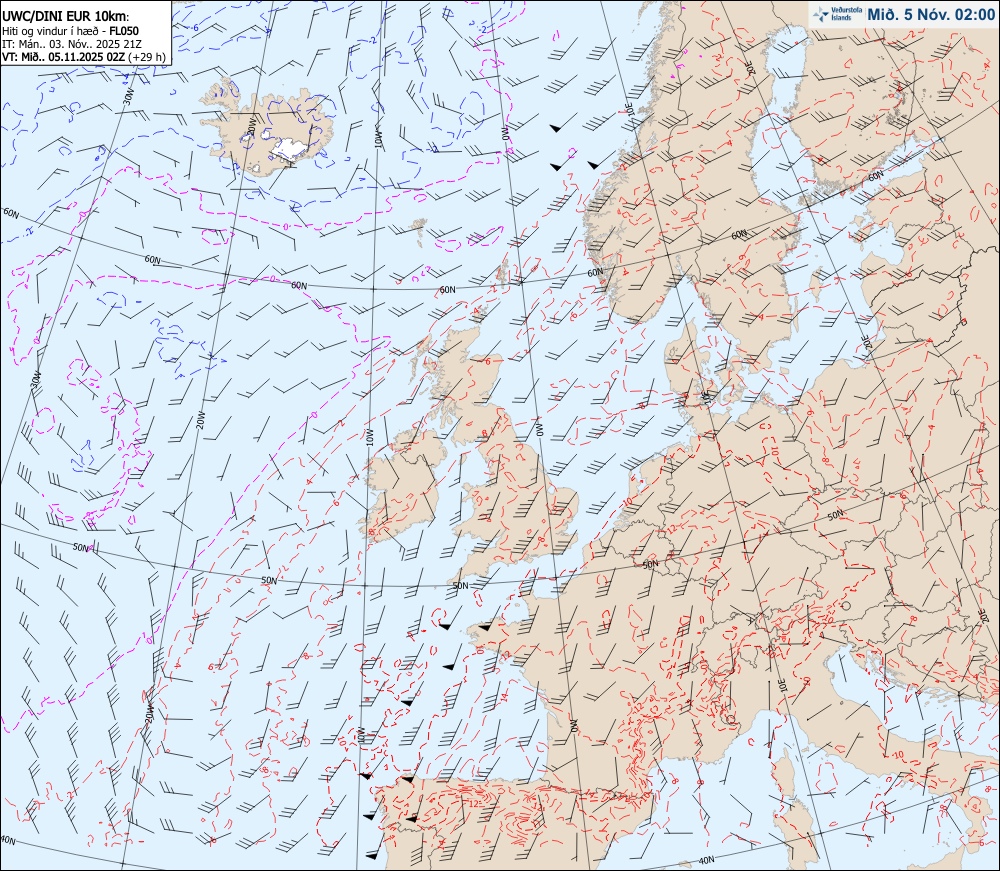The width and height of the screenshot is (1000, 871).
Task: Click the "IT: Mán.. 03. Nóv.. 2025 21Z" line
Action: pos(72,44)
